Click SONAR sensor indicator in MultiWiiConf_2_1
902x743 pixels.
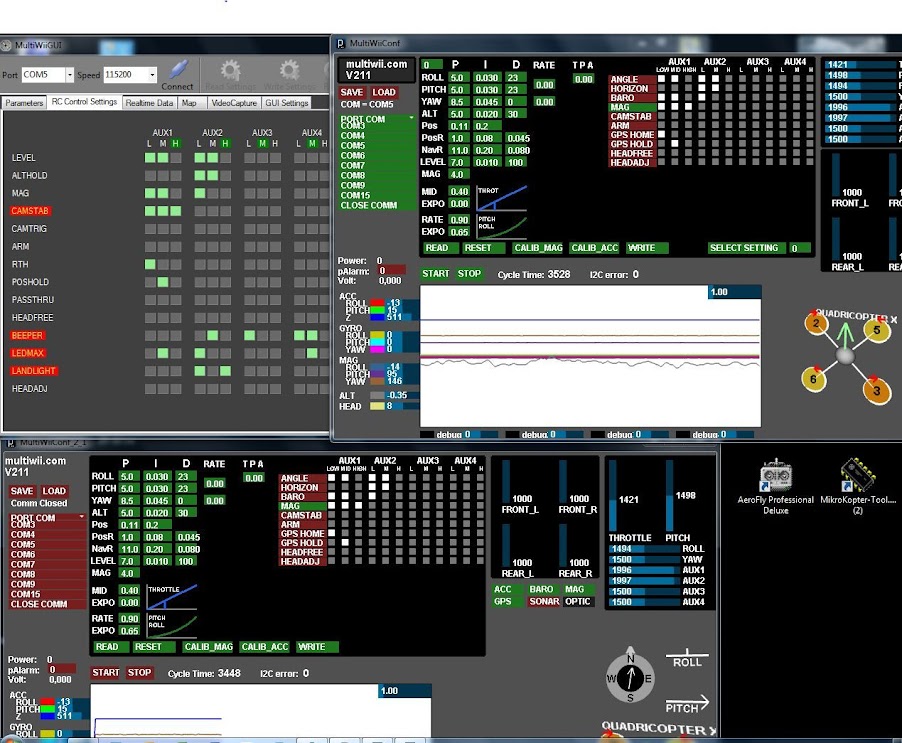point(544,602)
